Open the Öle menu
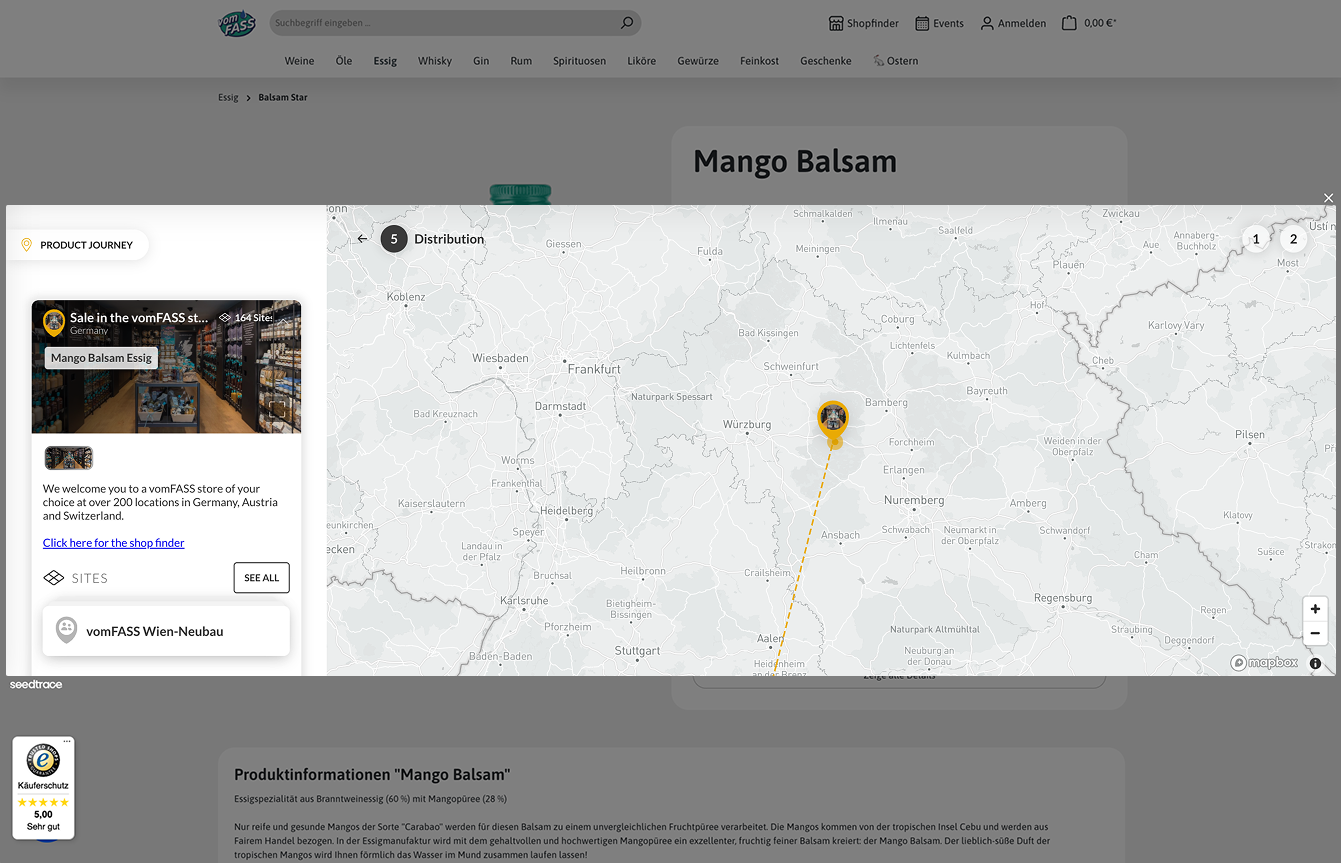 344,61
